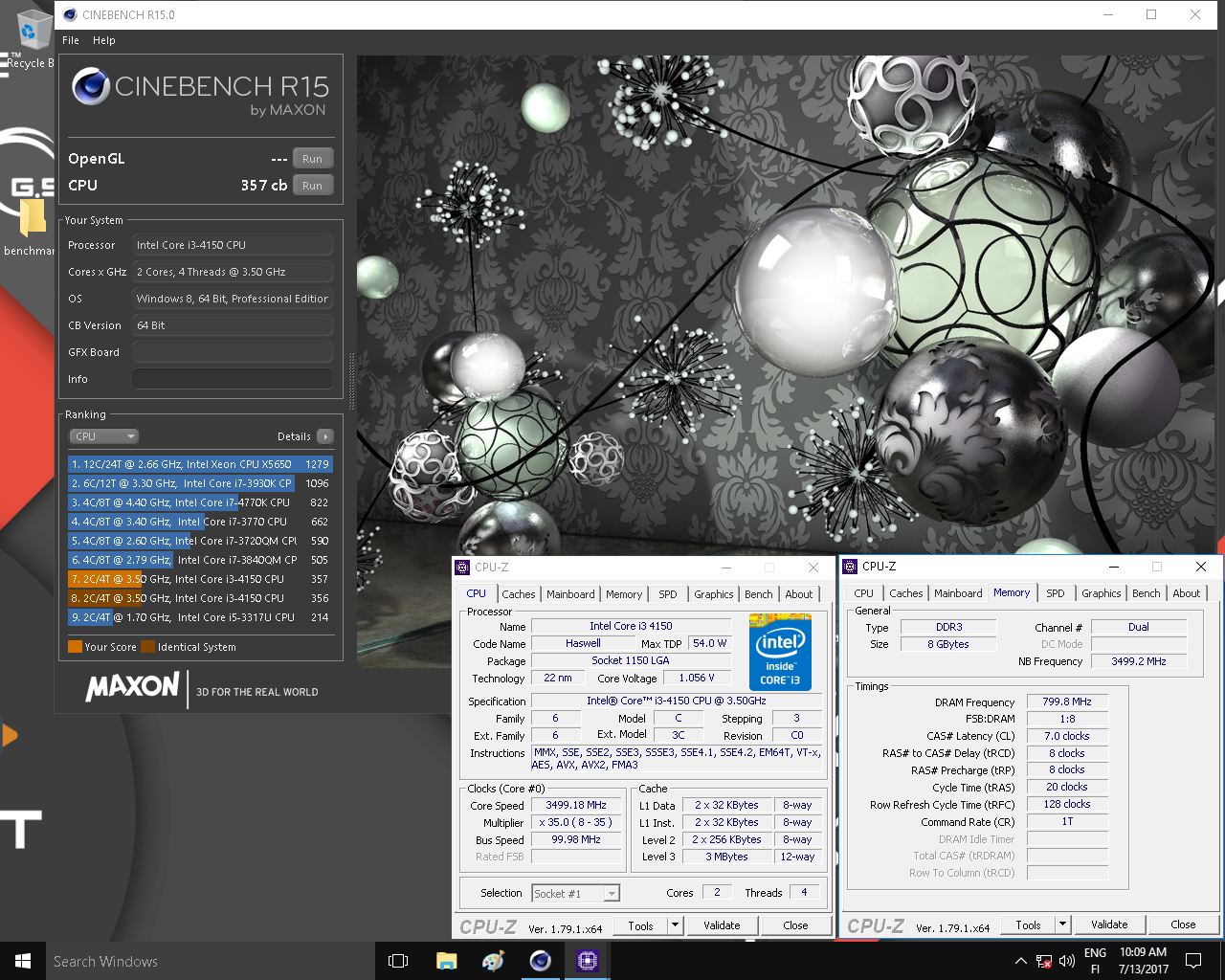The image size is (1225, 980).
Task: Select the i7-3930K ranking row
Action: 200,483
